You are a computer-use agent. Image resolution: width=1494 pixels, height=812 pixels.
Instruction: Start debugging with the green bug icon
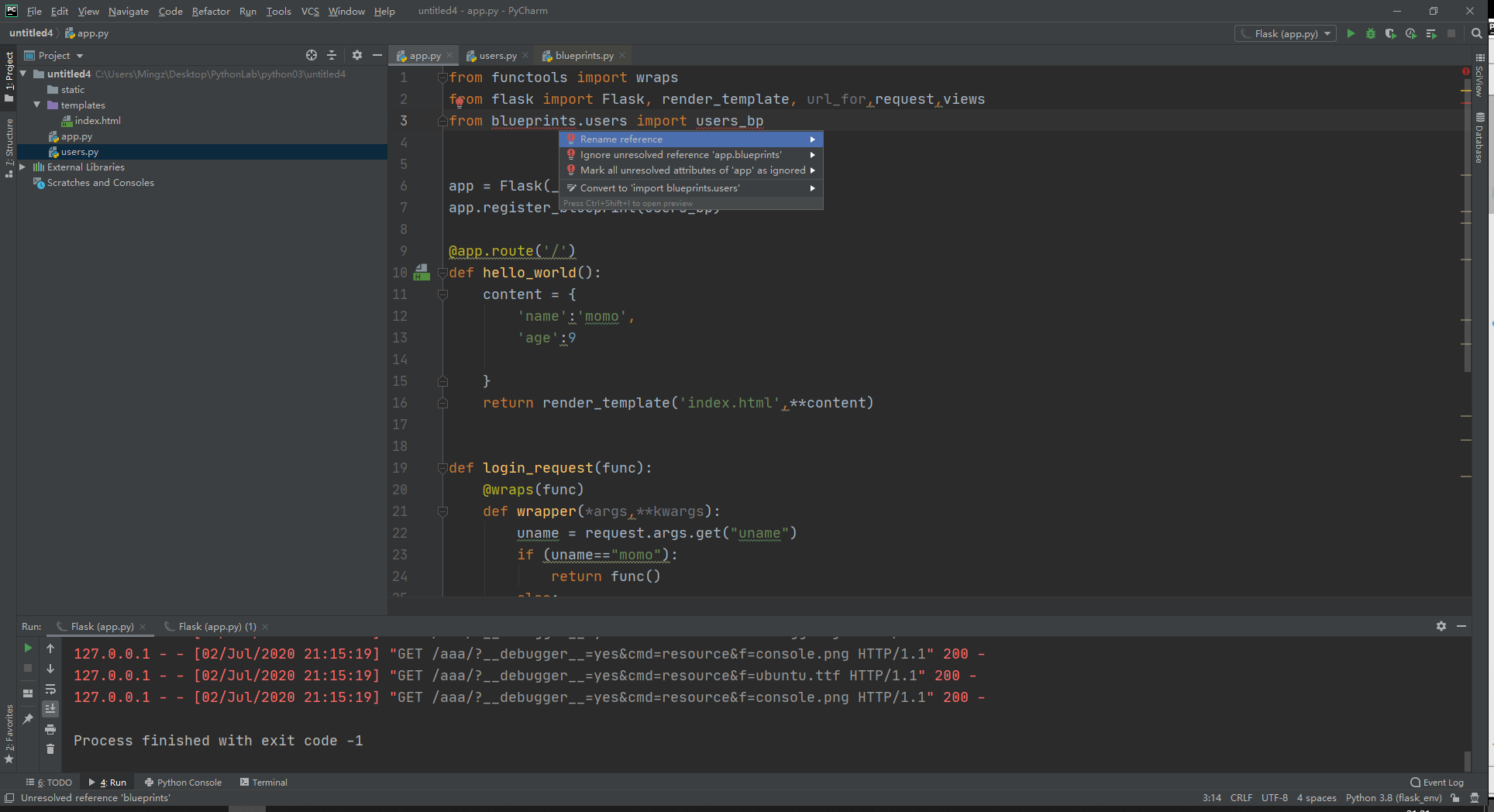click(x=1371, y=33)
